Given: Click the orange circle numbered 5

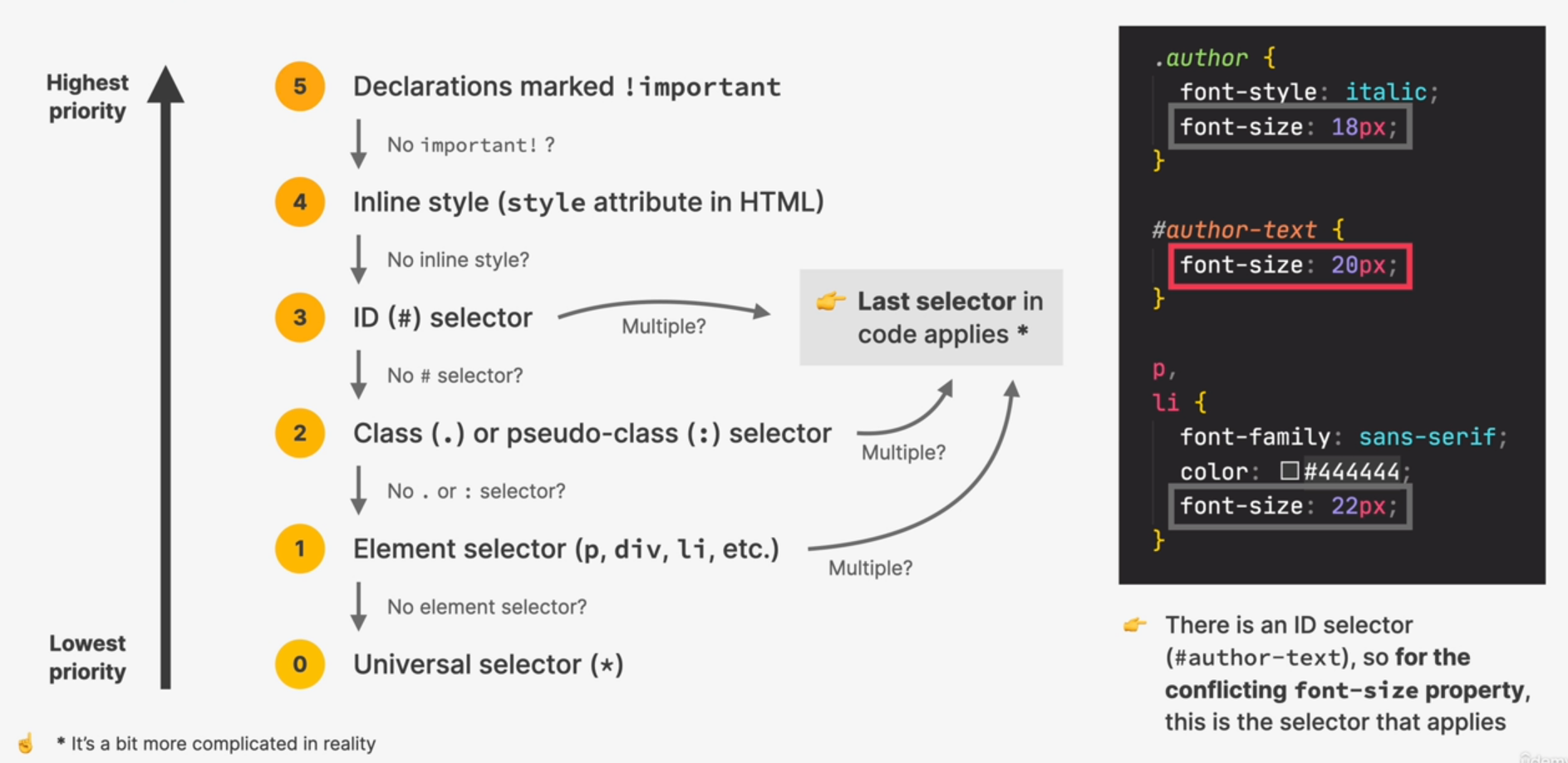Looking at the screenshot, I should (x=300, y=86).
